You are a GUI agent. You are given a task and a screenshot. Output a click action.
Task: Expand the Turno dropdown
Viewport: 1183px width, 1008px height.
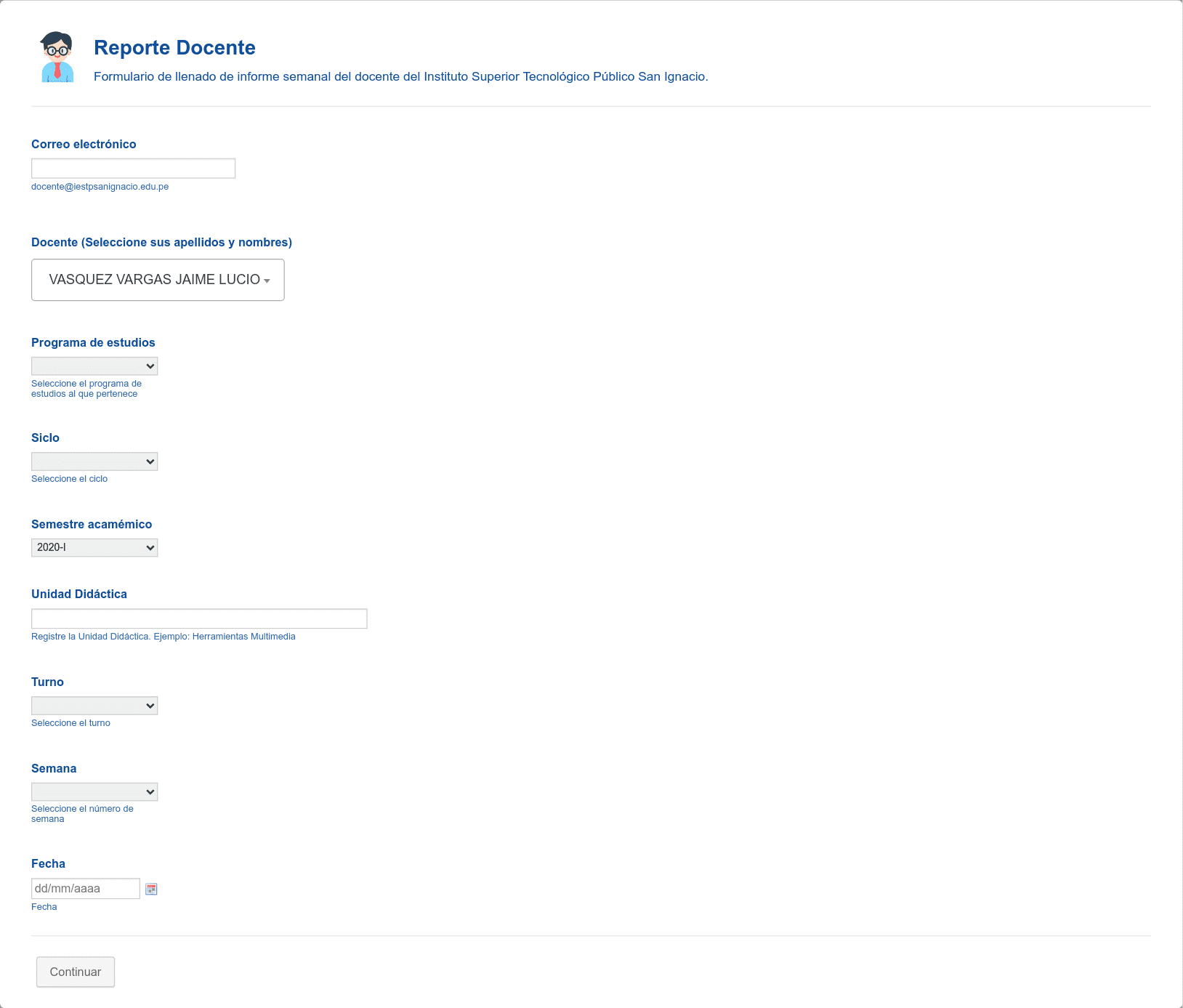tap(94, 706)
